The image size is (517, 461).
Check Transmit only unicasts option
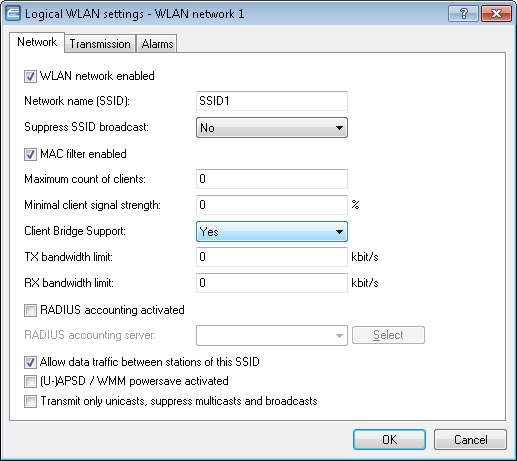point(30,401)
